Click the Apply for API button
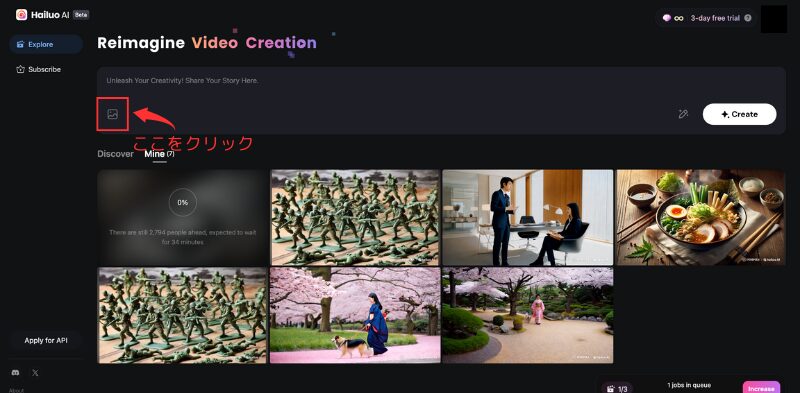 coord(46,340)
